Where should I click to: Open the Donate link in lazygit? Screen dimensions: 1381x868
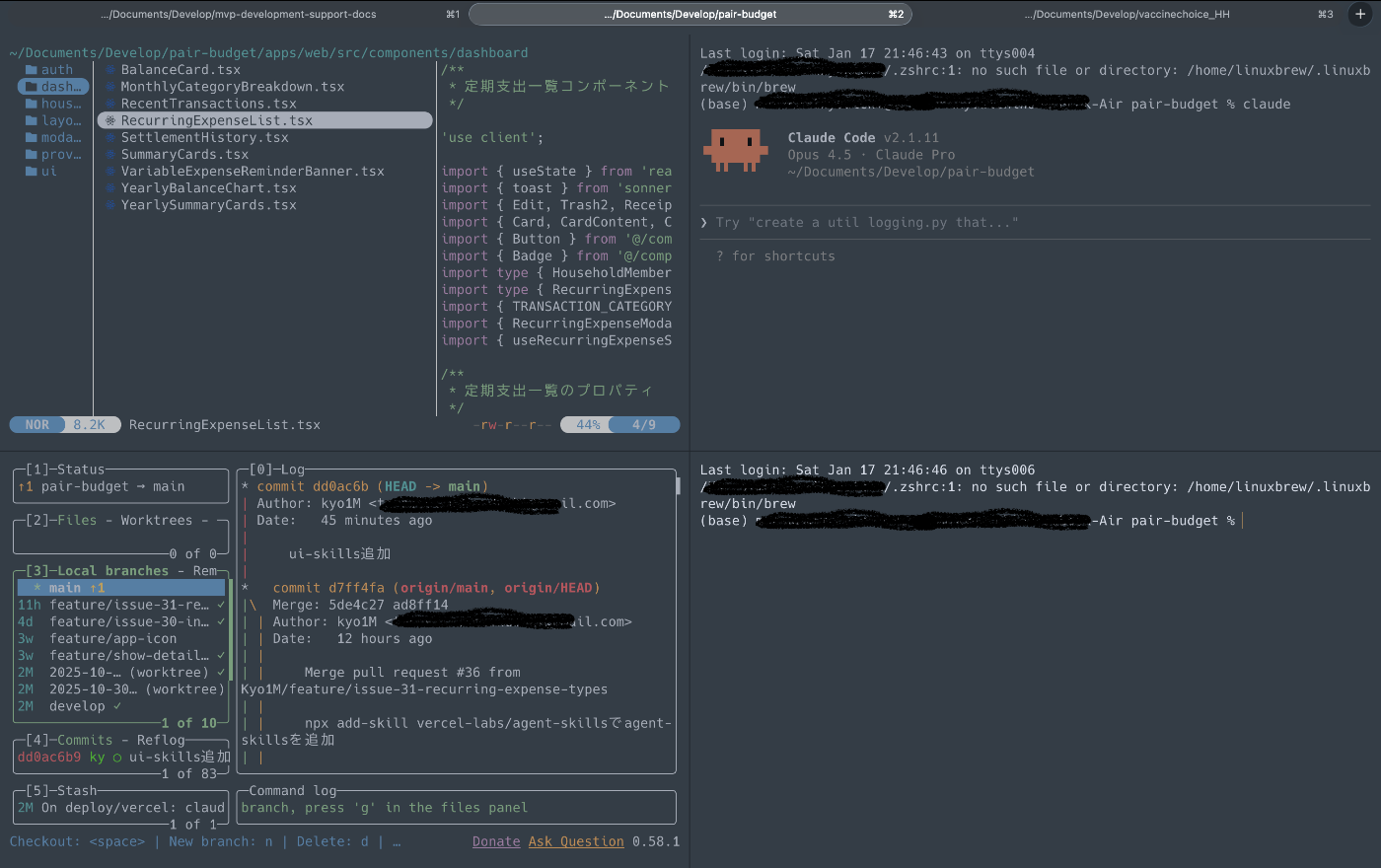pyautogui.click(x=496, y=841)
